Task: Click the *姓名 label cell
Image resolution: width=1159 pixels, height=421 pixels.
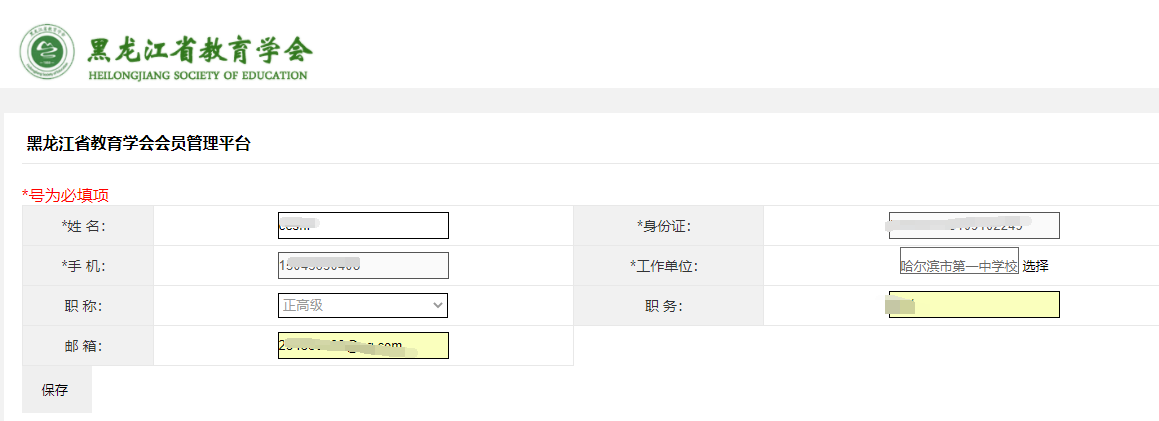Action: pyautogui.click(x=88, y=226)
